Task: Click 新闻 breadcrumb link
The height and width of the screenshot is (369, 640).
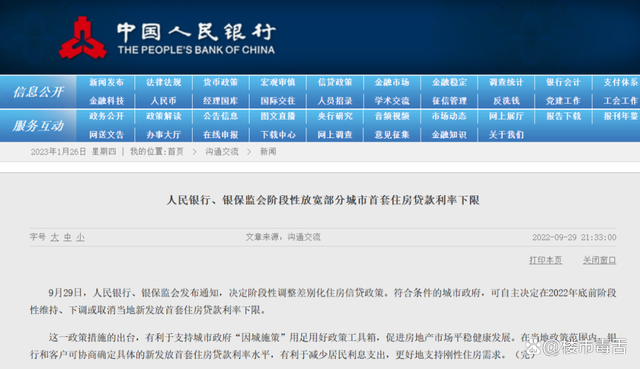Action: tap(268, 152)
